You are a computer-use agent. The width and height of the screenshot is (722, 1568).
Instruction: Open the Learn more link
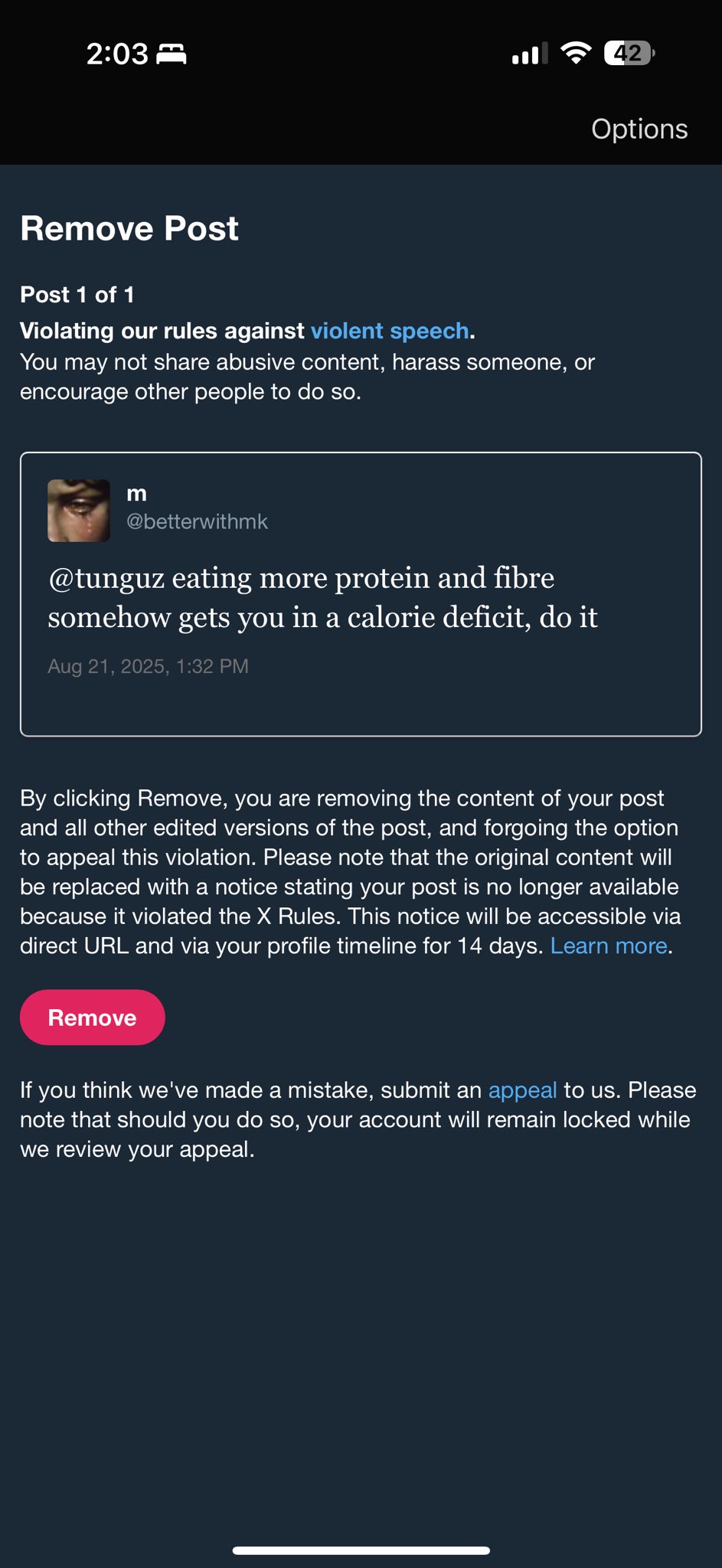tap(609, 946)
